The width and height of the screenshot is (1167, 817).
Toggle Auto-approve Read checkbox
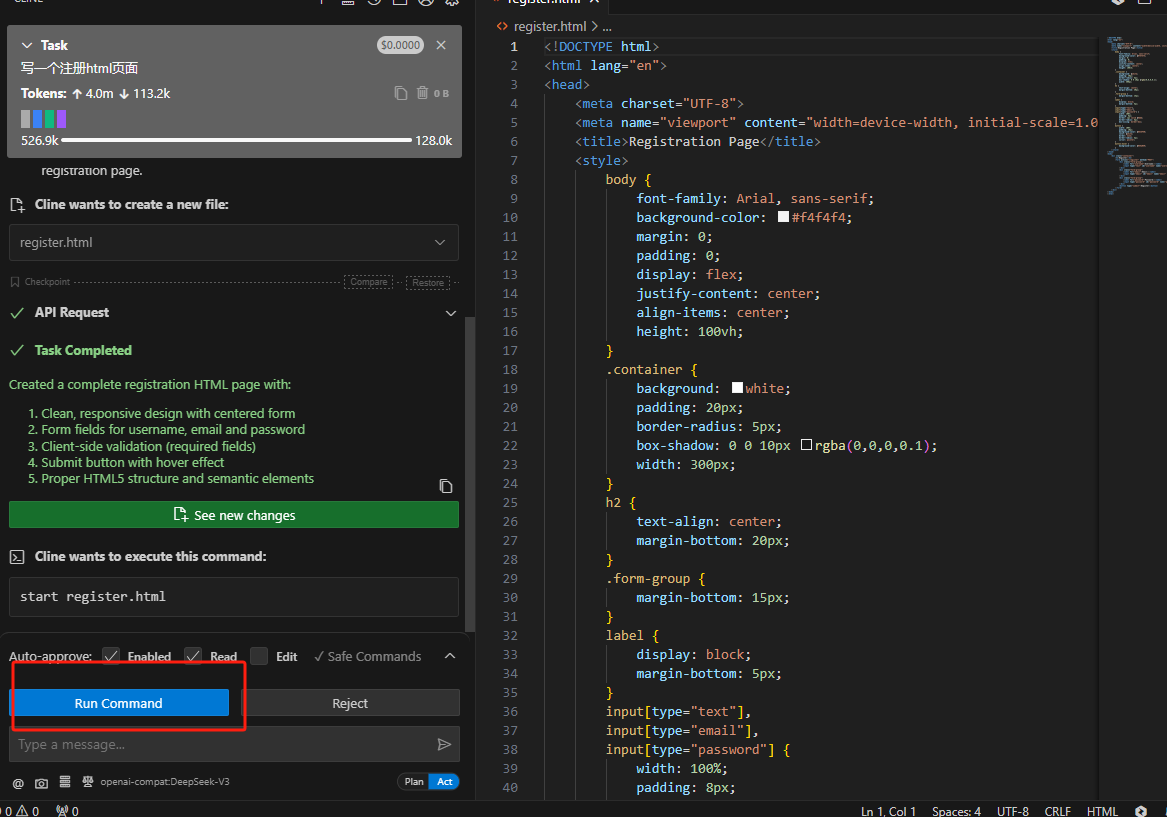point(193,656)
